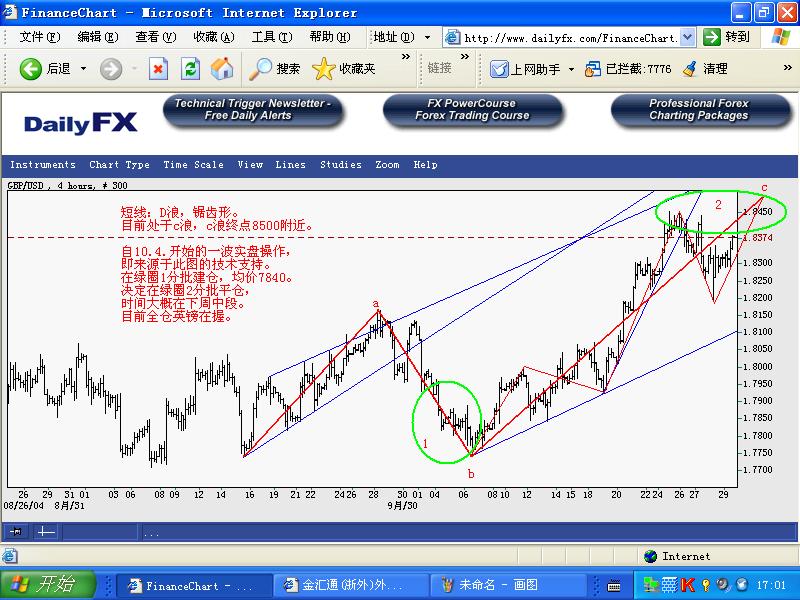Open the 编辑(E) menu
Screen dimensions: 800x600
point(97,37)
